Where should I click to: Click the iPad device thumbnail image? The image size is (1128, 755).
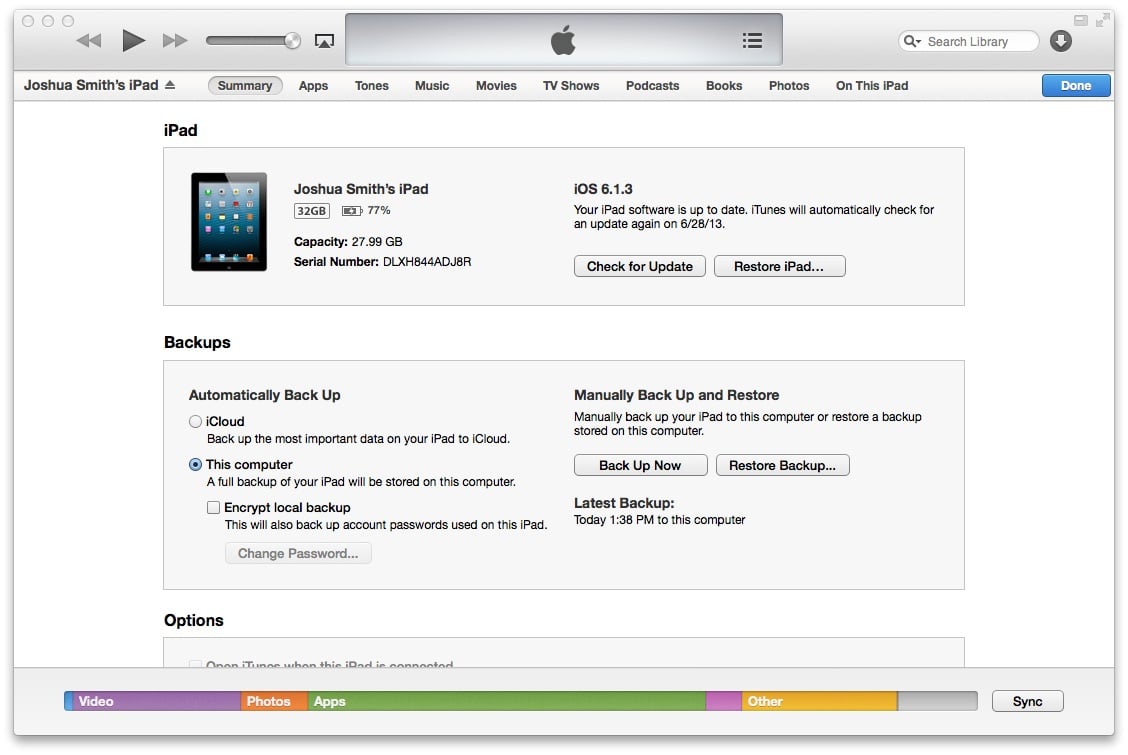click(229, 221)
